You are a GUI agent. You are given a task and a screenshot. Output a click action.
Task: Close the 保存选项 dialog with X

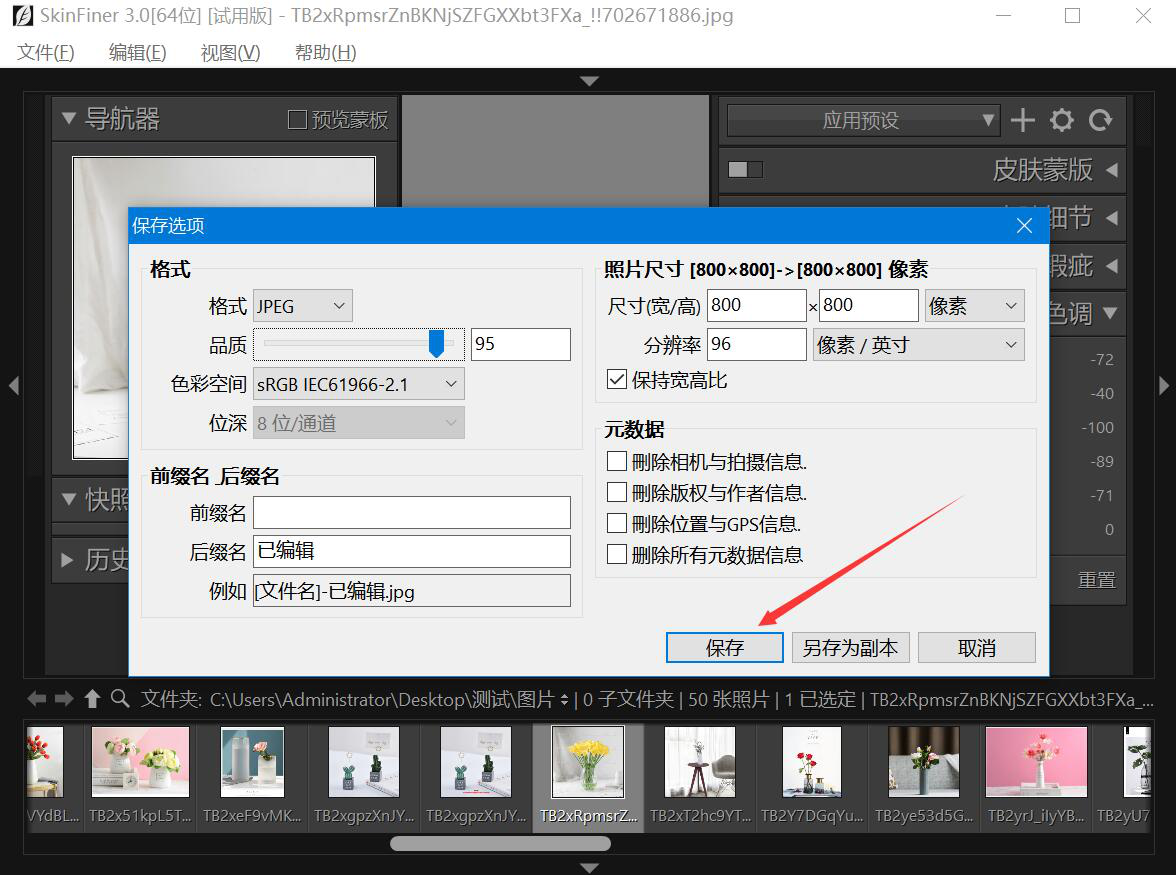1024,226
